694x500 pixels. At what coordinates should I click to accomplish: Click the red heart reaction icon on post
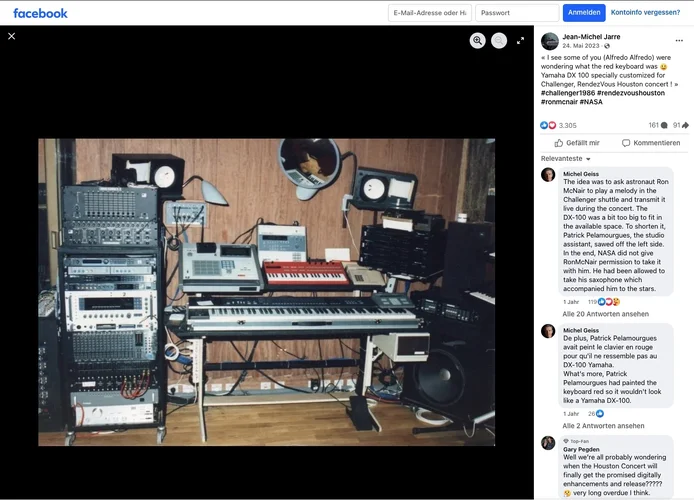[x=552, y=125]
